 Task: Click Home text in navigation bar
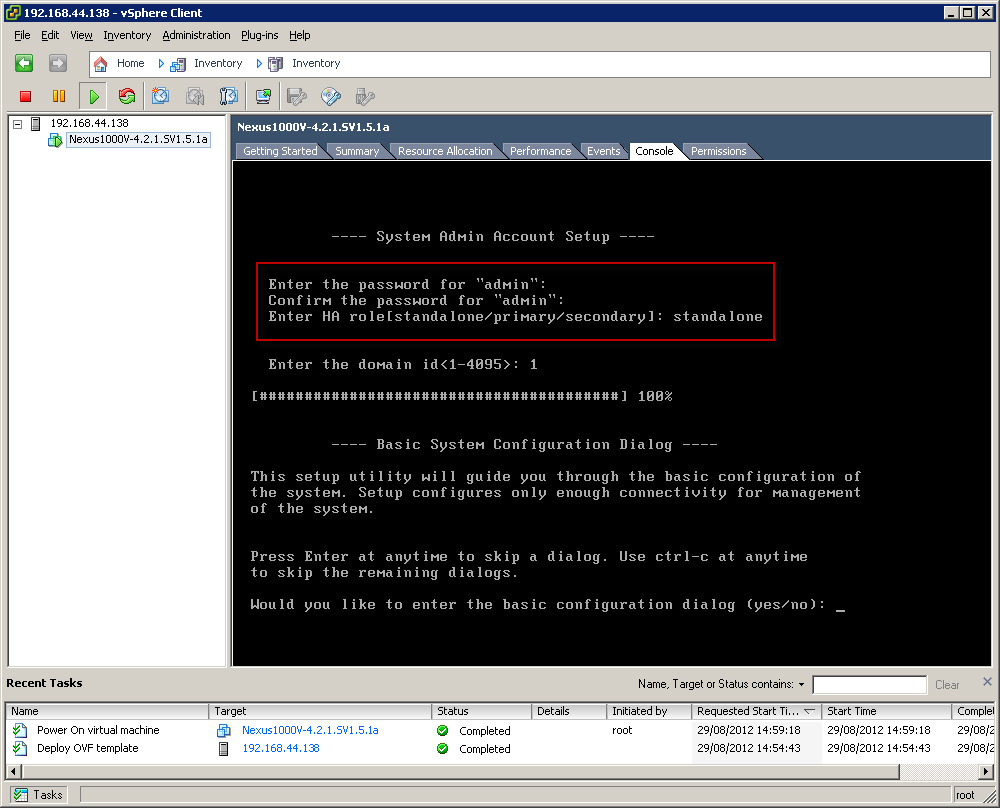coord(131,63)
